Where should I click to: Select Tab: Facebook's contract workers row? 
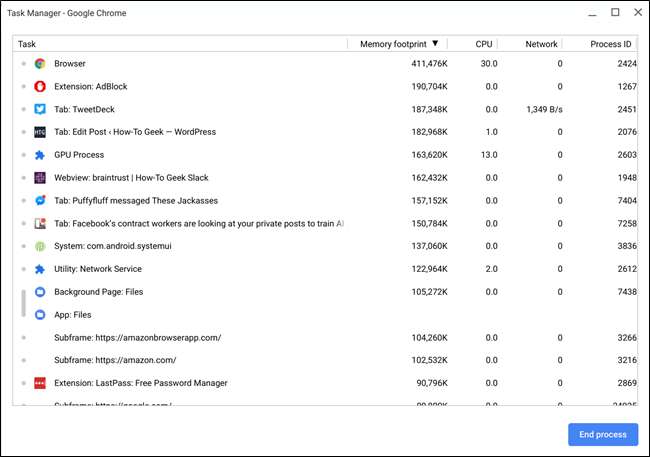[x=325, y=224]
